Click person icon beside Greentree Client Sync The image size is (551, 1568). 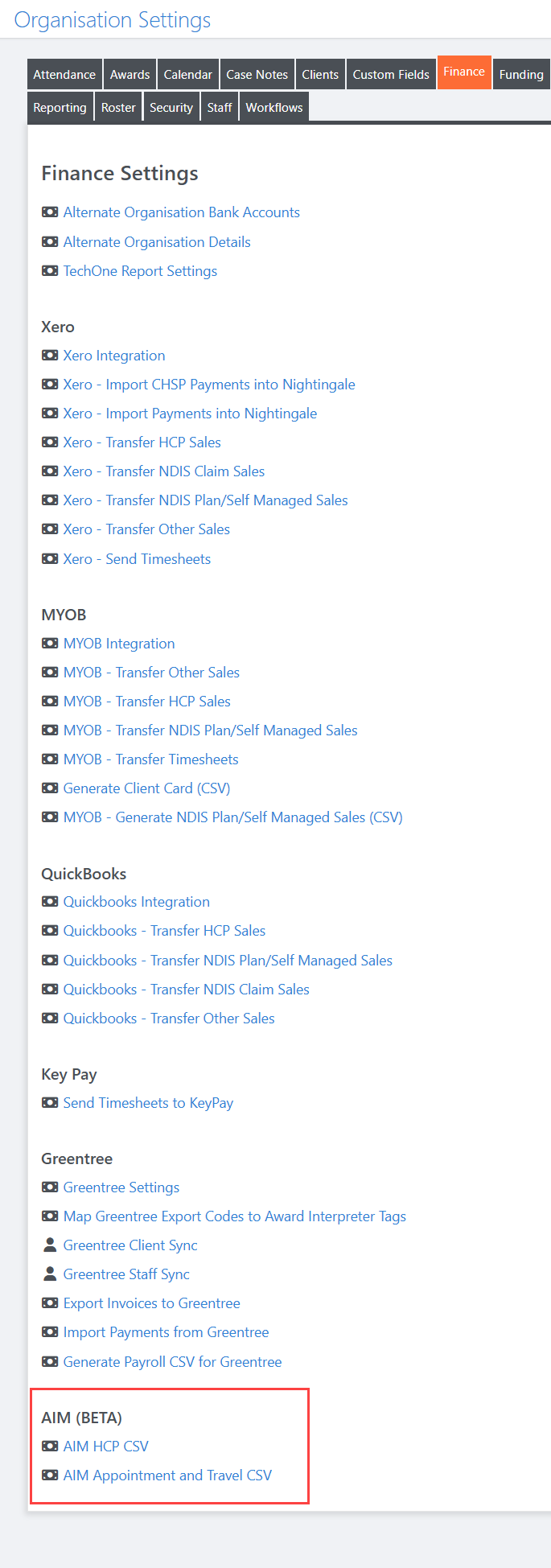coord(50,1245)
